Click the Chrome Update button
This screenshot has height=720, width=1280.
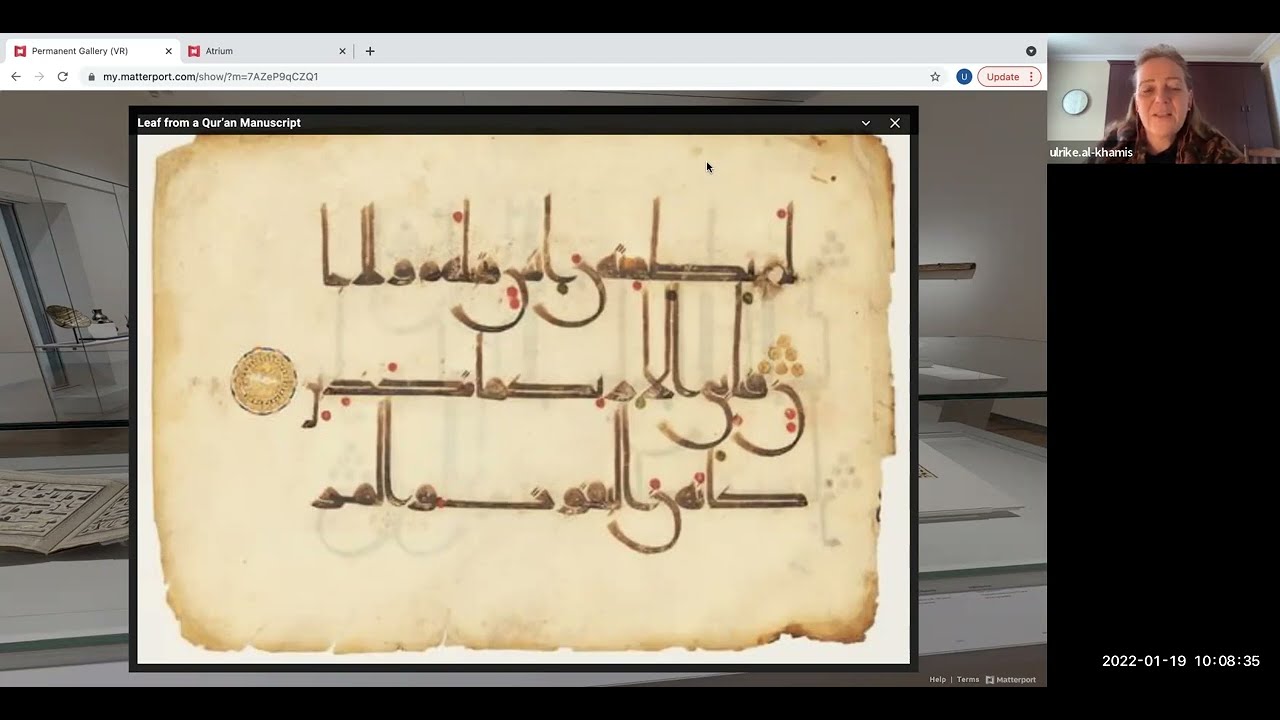pyautogui.click(x=1009, y=77)
